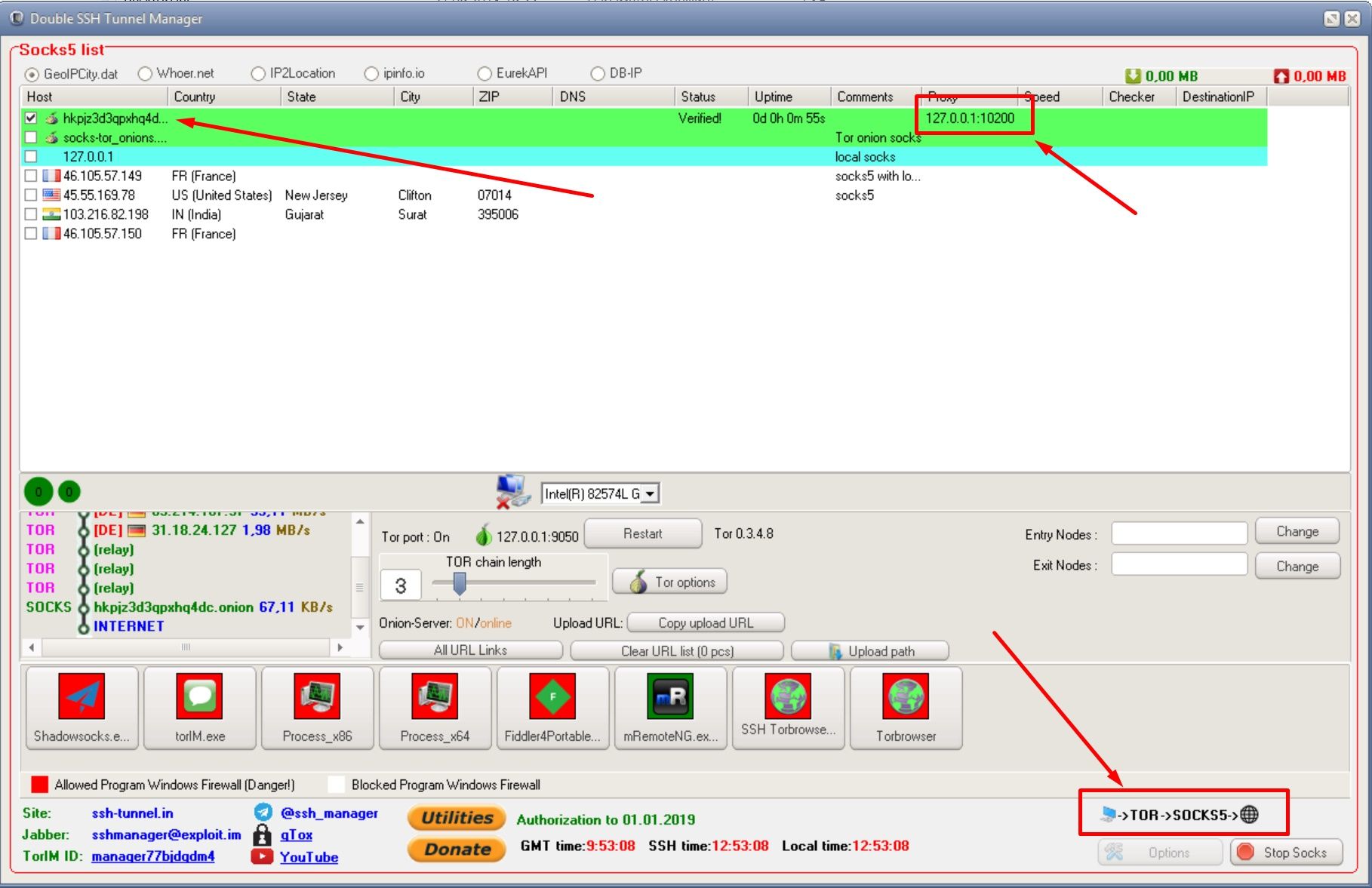Click All URL Links button
The width and height of the screenshot is (1372, 888).
pyautogui.click(x=470, y=650)
